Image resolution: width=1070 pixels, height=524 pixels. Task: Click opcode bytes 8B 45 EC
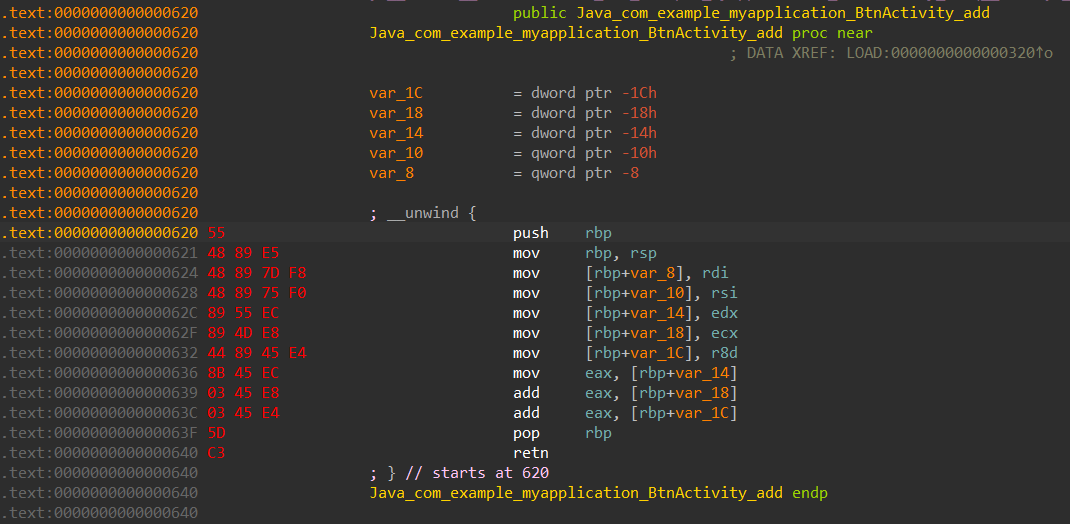pos(243,373)
